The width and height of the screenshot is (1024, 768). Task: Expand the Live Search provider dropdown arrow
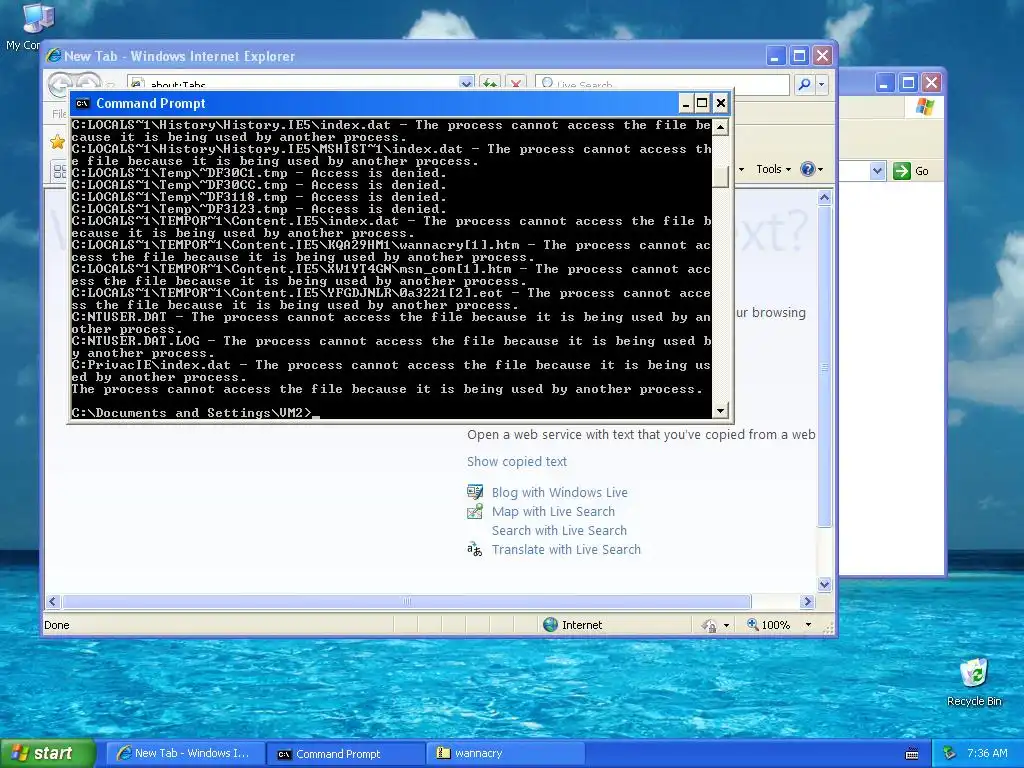click(x=822, y=84)
